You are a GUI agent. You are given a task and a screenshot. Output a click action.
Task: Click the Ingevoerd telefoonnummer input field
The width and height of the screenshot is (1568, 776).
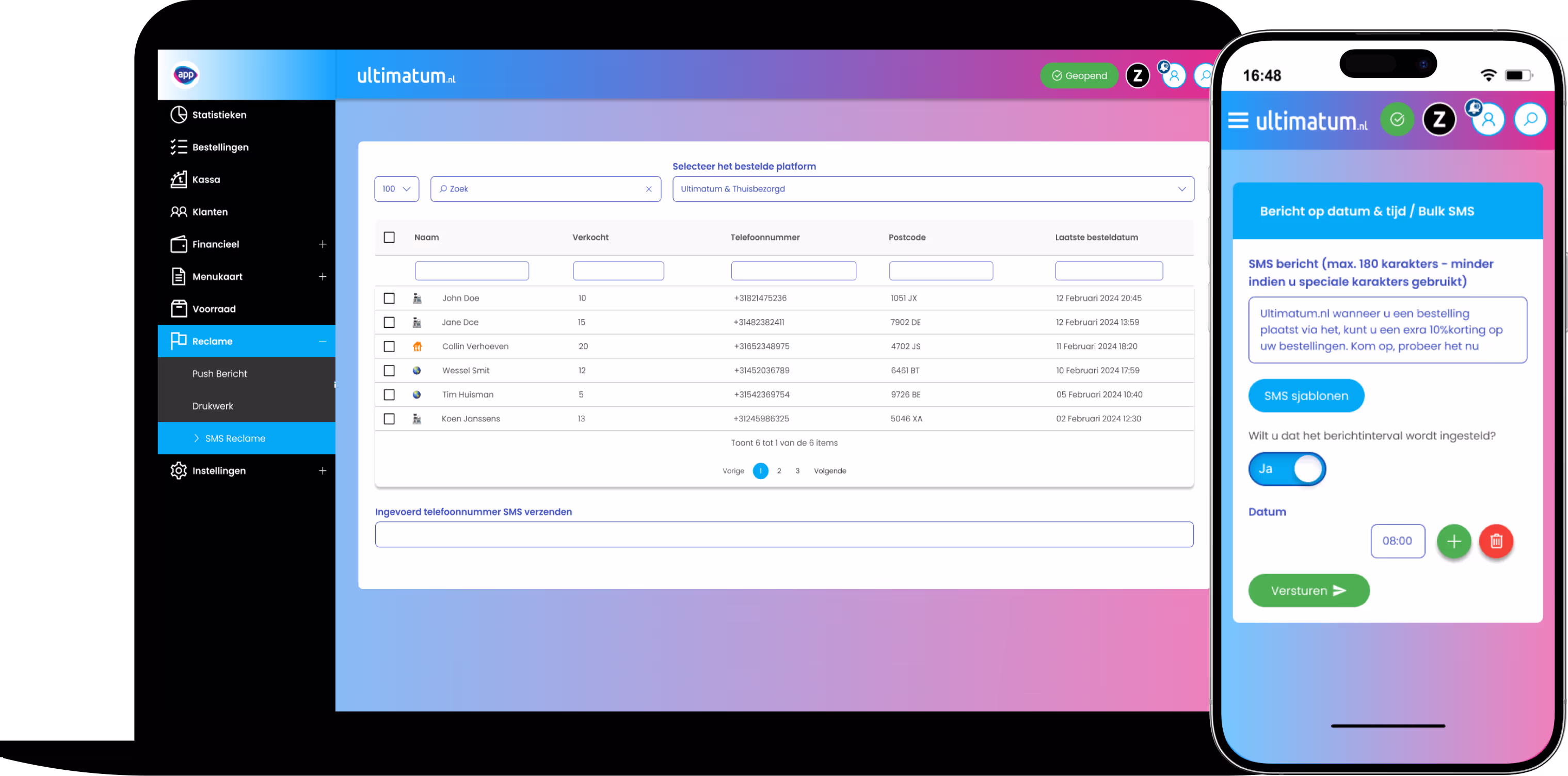pos(783,534)
